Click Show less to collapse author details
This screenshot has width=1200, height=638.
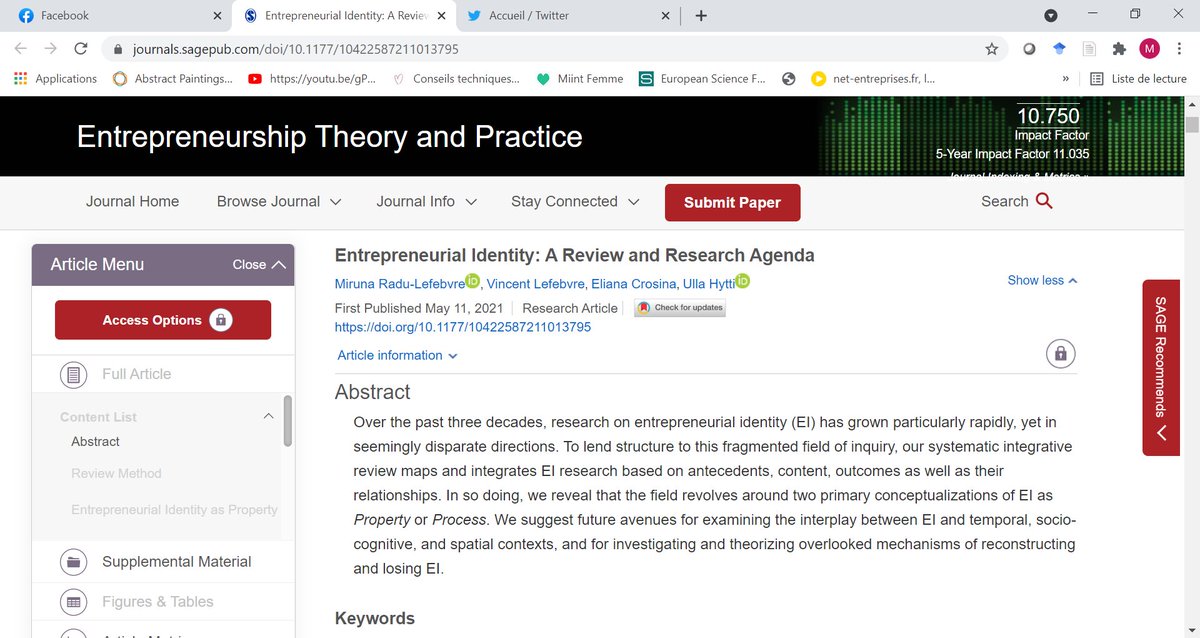1042,281
